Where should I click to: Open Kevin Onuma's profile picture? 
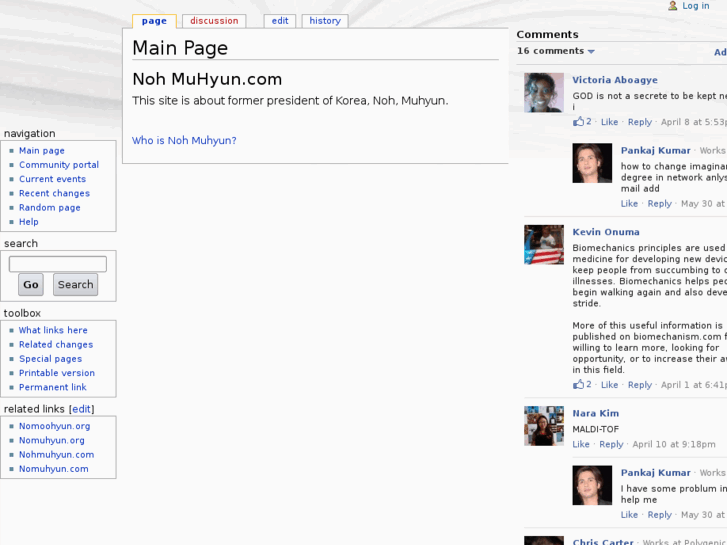tap(544, 245)
